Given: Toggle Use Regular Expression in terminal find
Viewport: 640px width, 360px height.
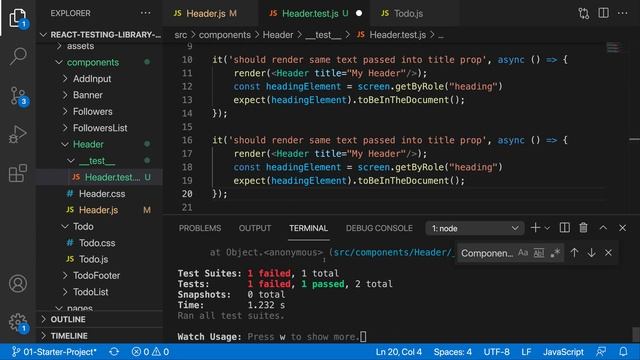Looking at the screenshot, I should tap(555, 253).
